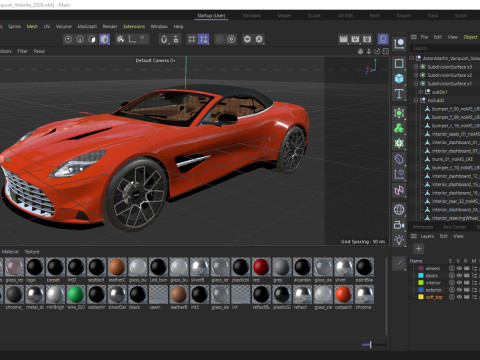Click the globe Sky/Environment icon

pos(399,210)
